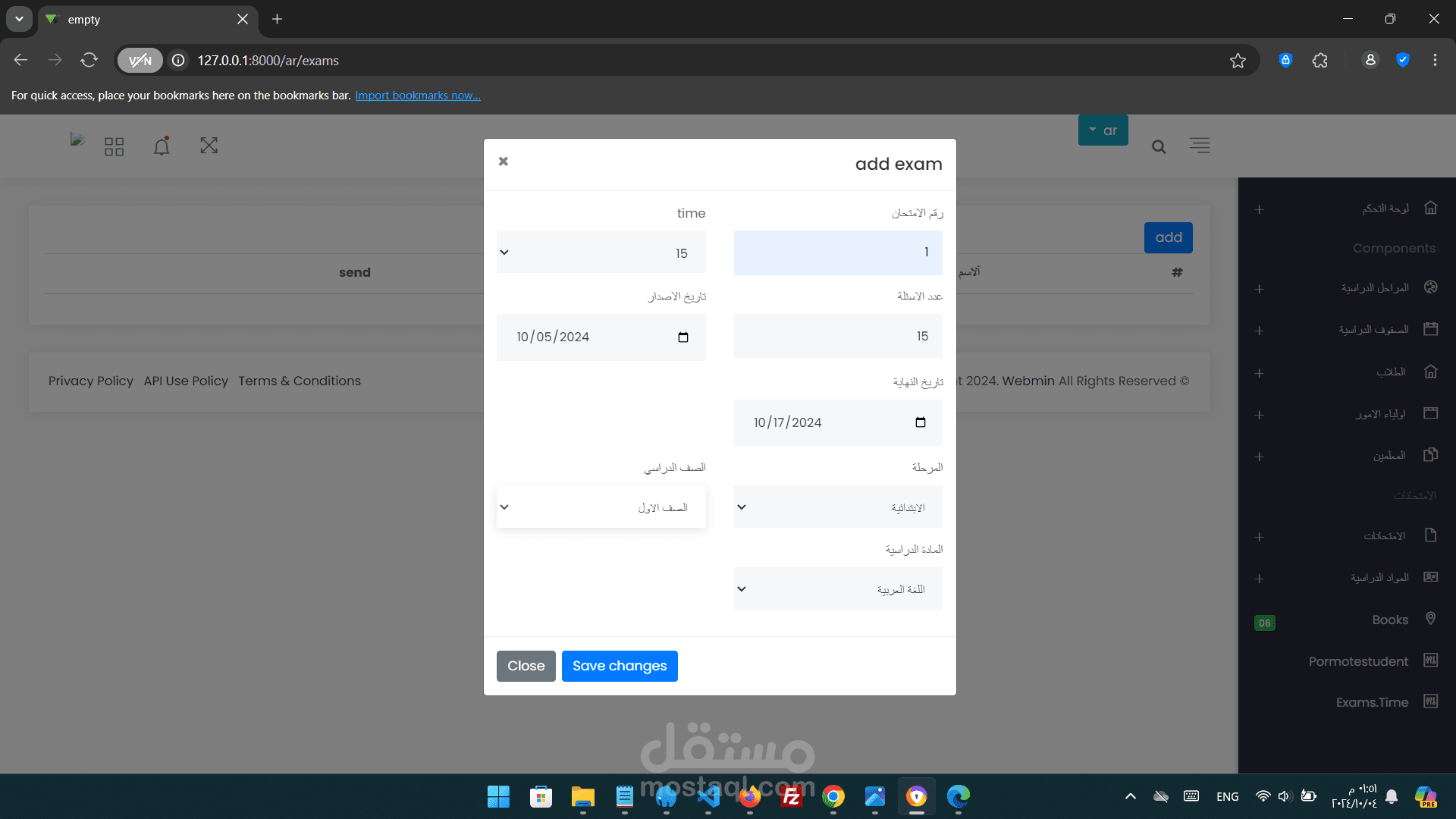1456x819 pixels.
Task: Toggle fullscreen with the expand arrows icon
Action: click(x=209, y=146)
